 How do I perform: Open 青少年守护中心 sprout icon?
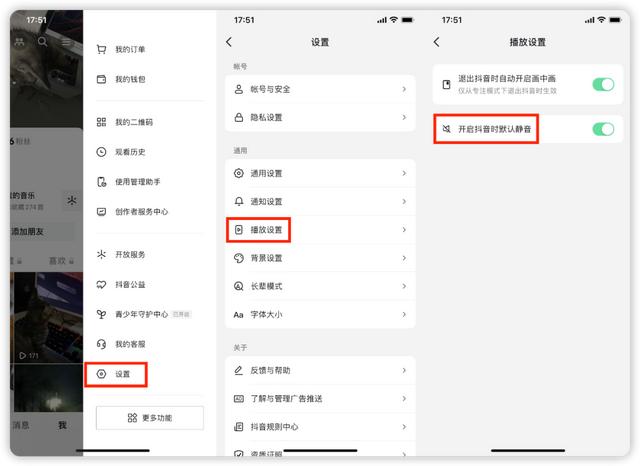tap(101, 314)
